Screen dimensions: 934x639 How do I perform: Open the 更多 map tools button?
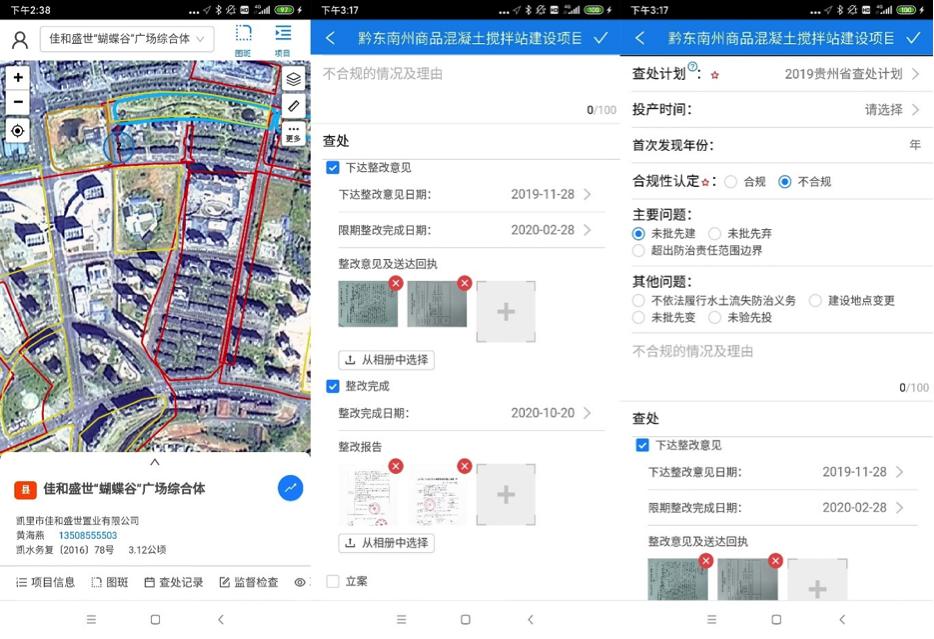pos(293,133)
